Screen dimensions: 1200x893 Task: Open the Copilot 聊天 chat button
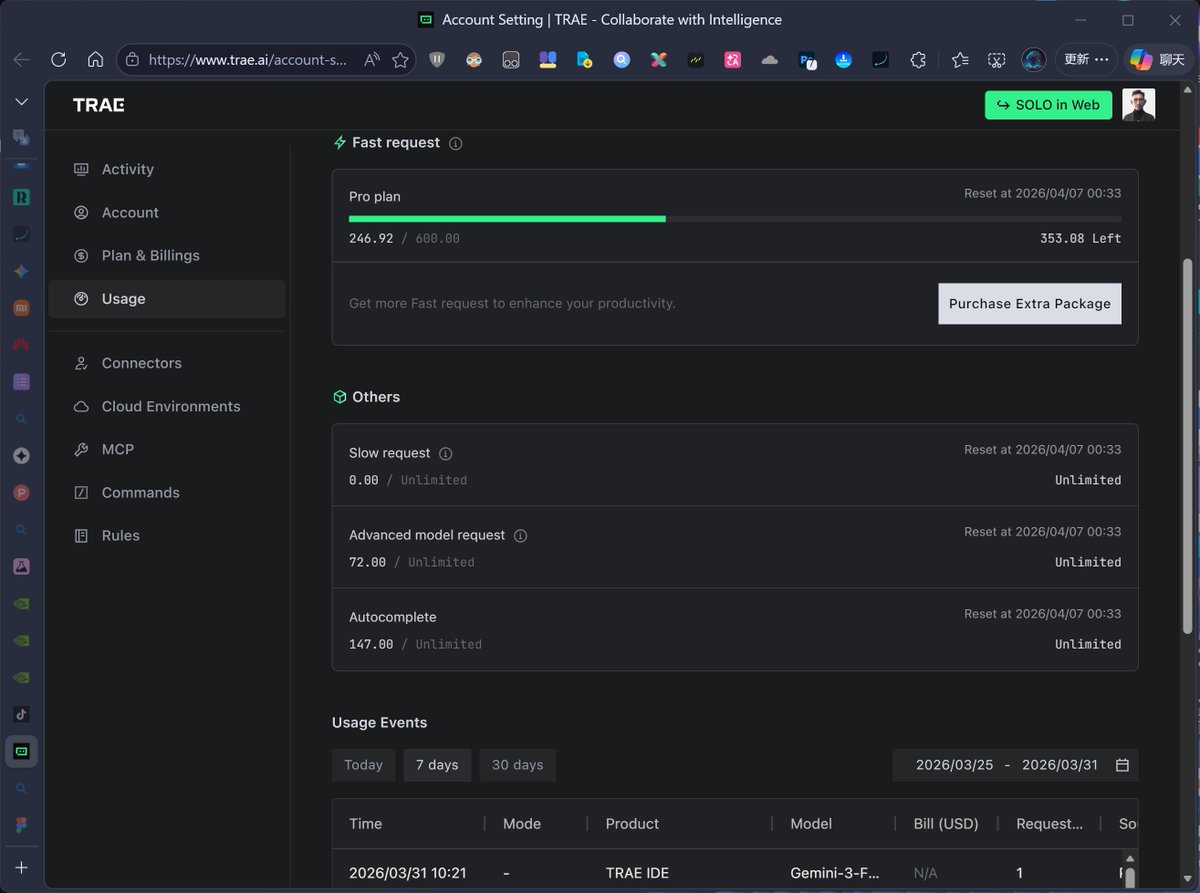pos(1157,60)
